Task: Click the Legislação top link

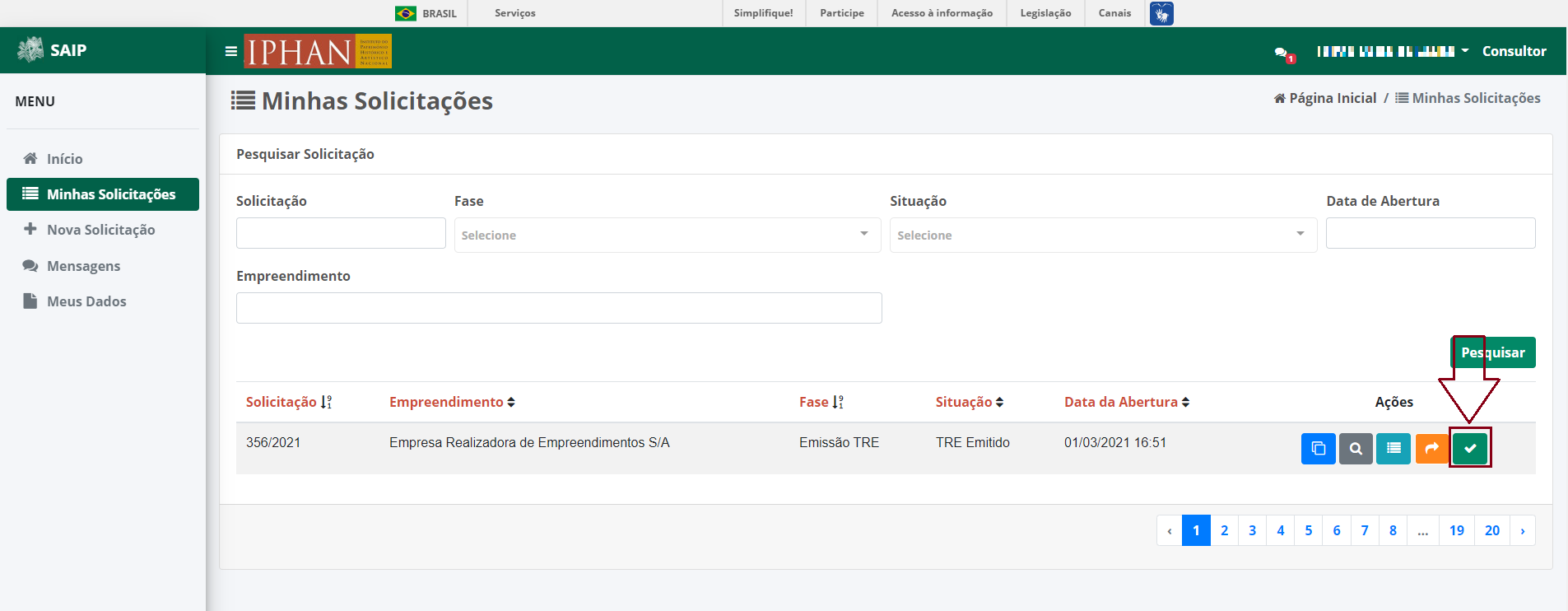Action: (1045, 13)
